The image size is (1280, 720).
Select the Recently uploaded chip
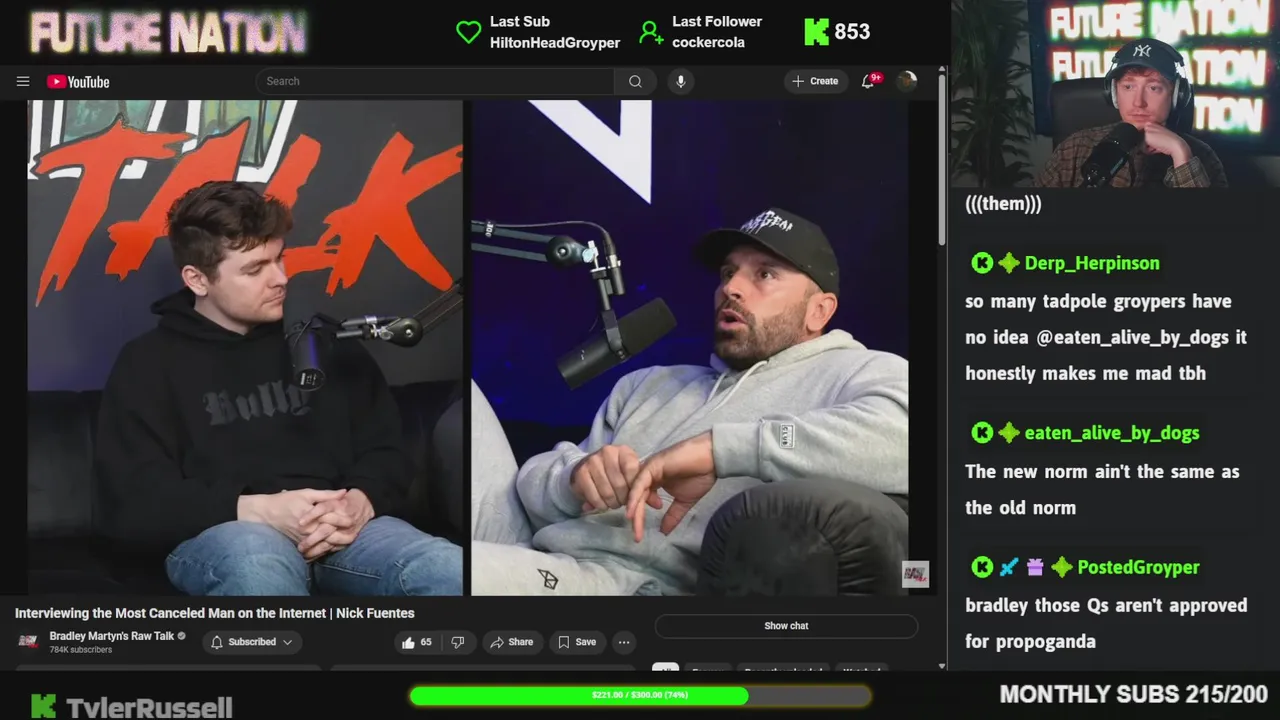(x=785, y=668)
